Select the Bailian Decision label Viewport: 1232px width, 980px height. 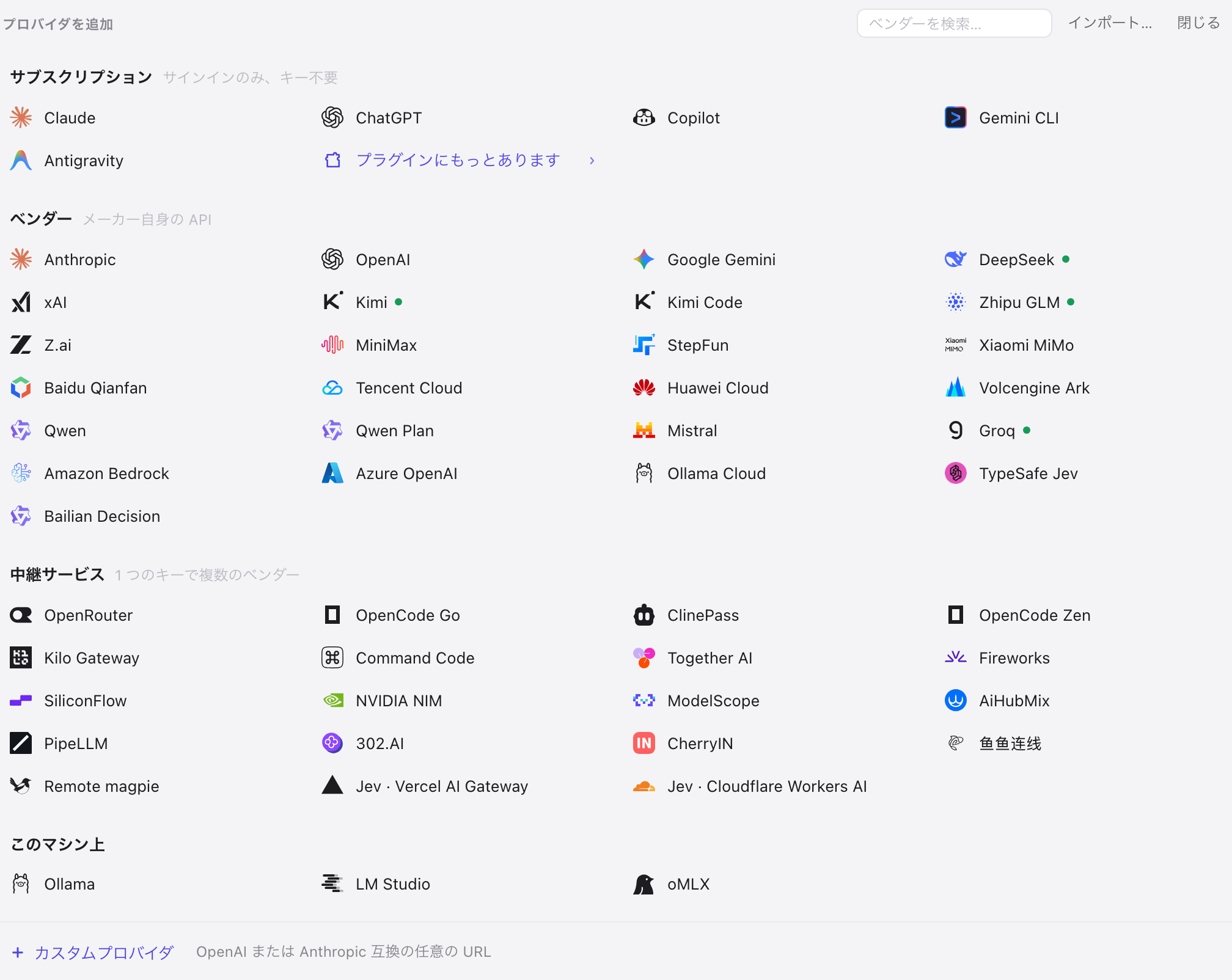(x=102, y=516)
